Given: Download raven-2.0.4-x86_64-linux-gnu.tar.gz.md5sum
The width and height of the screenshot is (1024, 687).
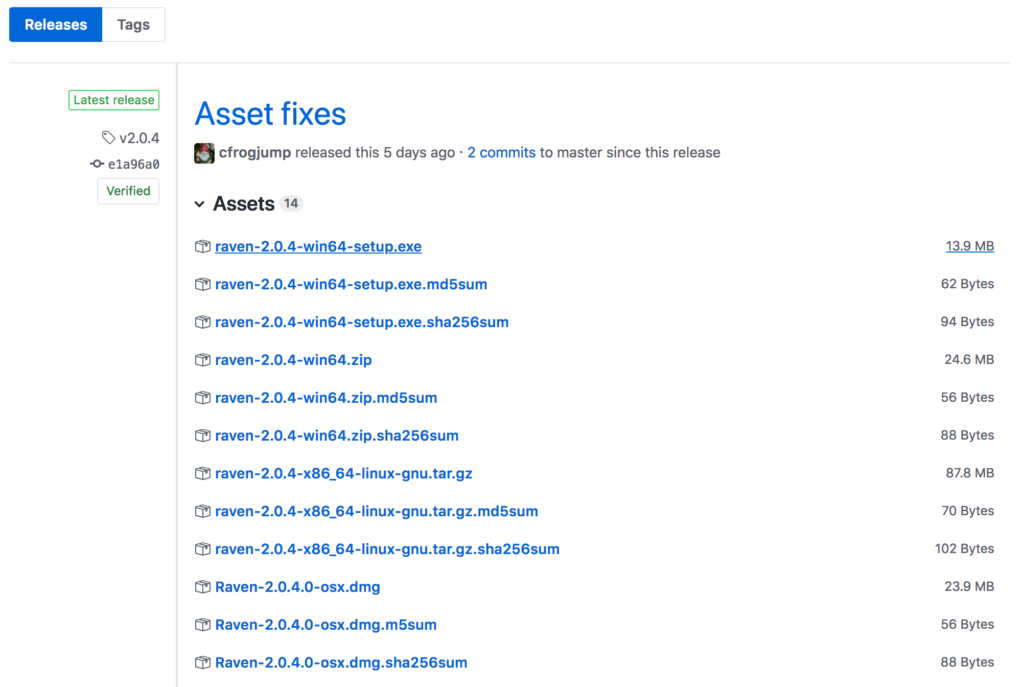Looking at the screenshot, I should coord(377,511).
